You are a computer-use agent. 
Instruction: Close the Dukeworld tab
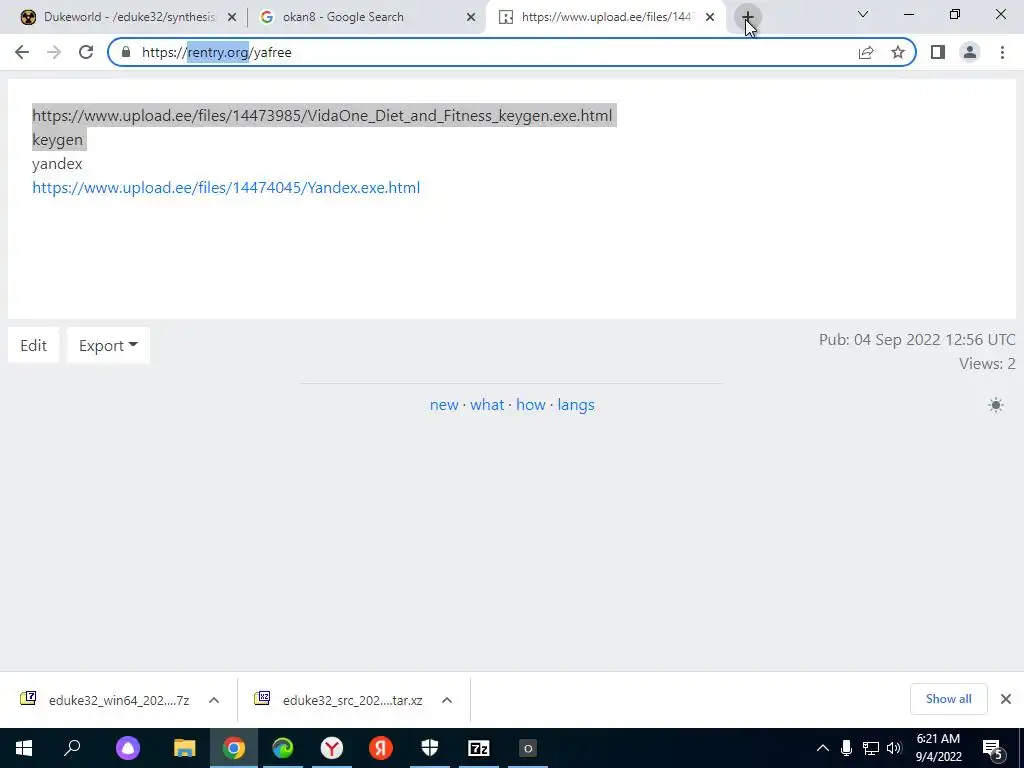(232, 17)
